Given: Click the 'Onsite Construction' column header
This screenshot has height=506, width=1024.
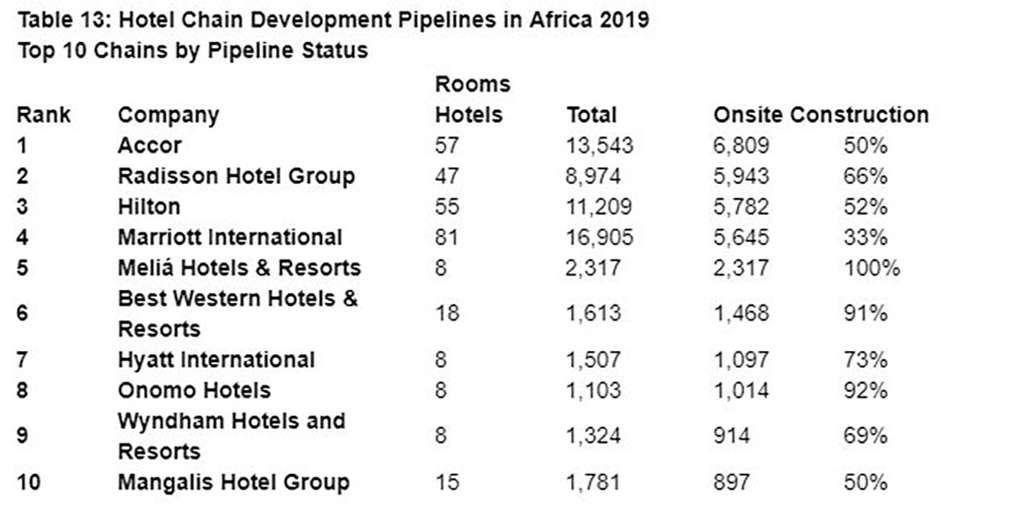Looking at the screenshot, I should (820, 115).
